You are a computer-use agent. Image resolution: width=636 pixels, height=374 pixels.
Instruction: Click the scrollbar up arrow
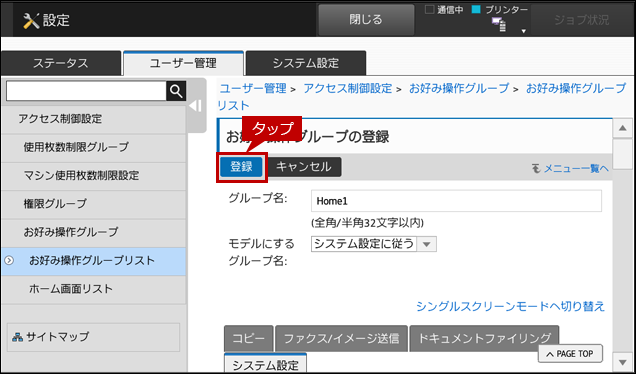[622, 129]
